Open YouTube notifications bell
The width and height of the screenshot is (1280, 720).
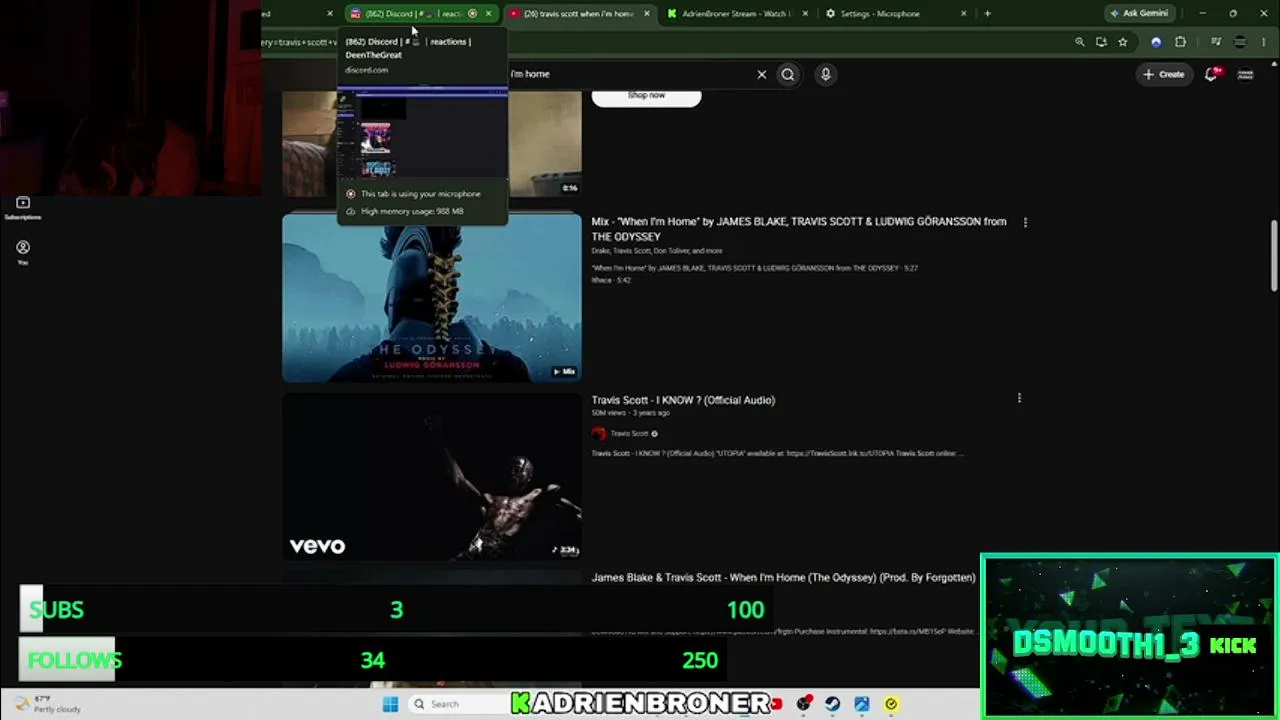[1212, 74]
